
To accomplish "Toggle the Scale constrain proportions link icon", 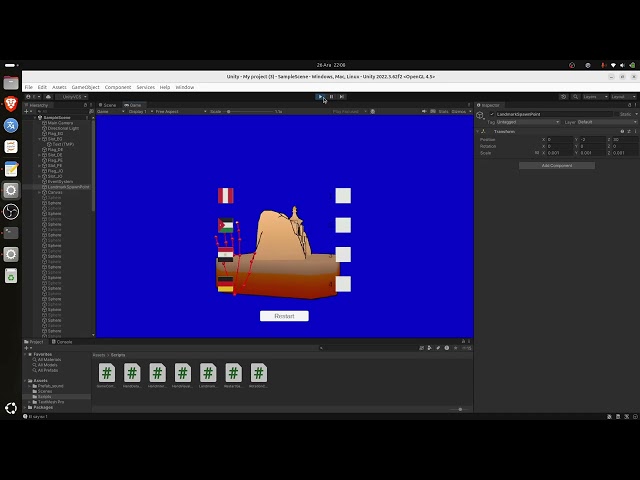I will (537, 153).
